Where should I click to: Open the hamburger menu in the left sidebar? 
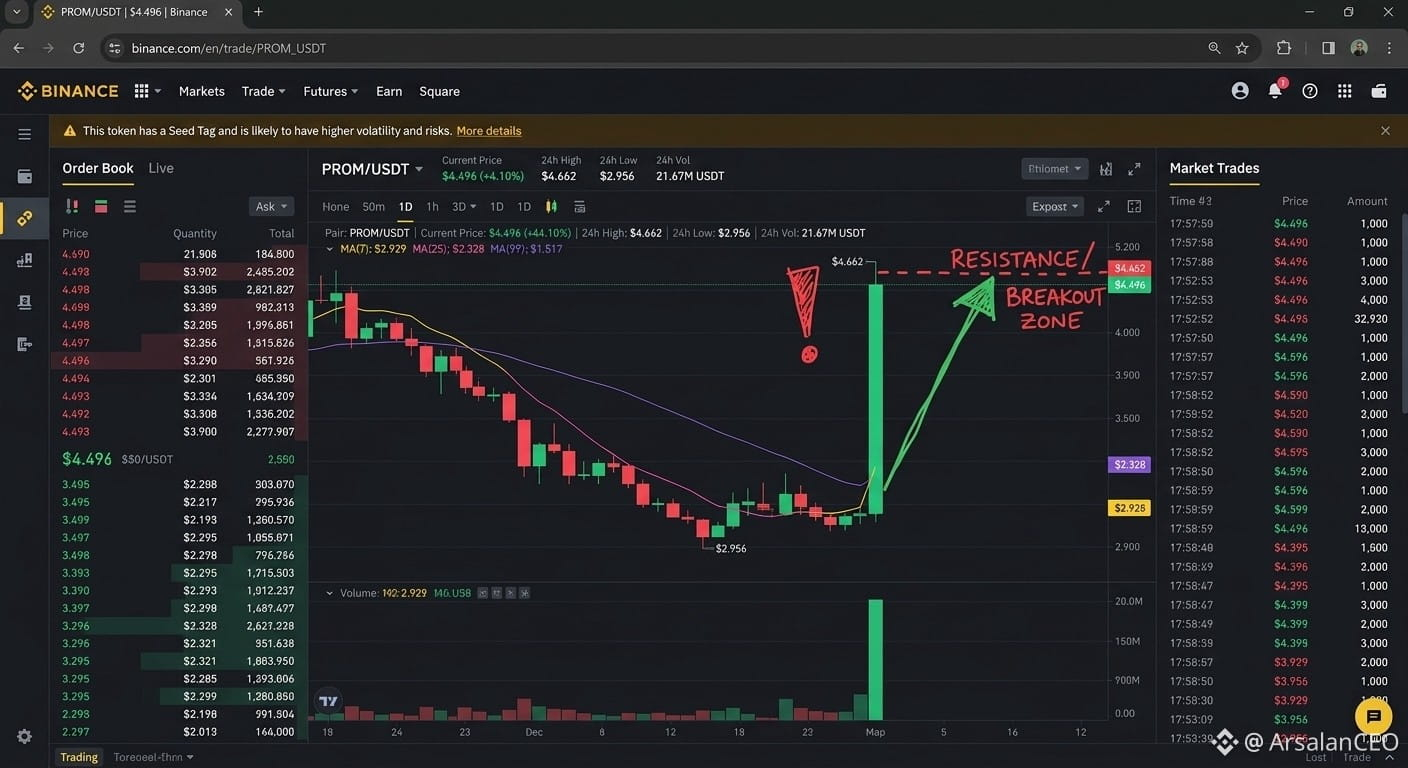(x=25, y=134)
